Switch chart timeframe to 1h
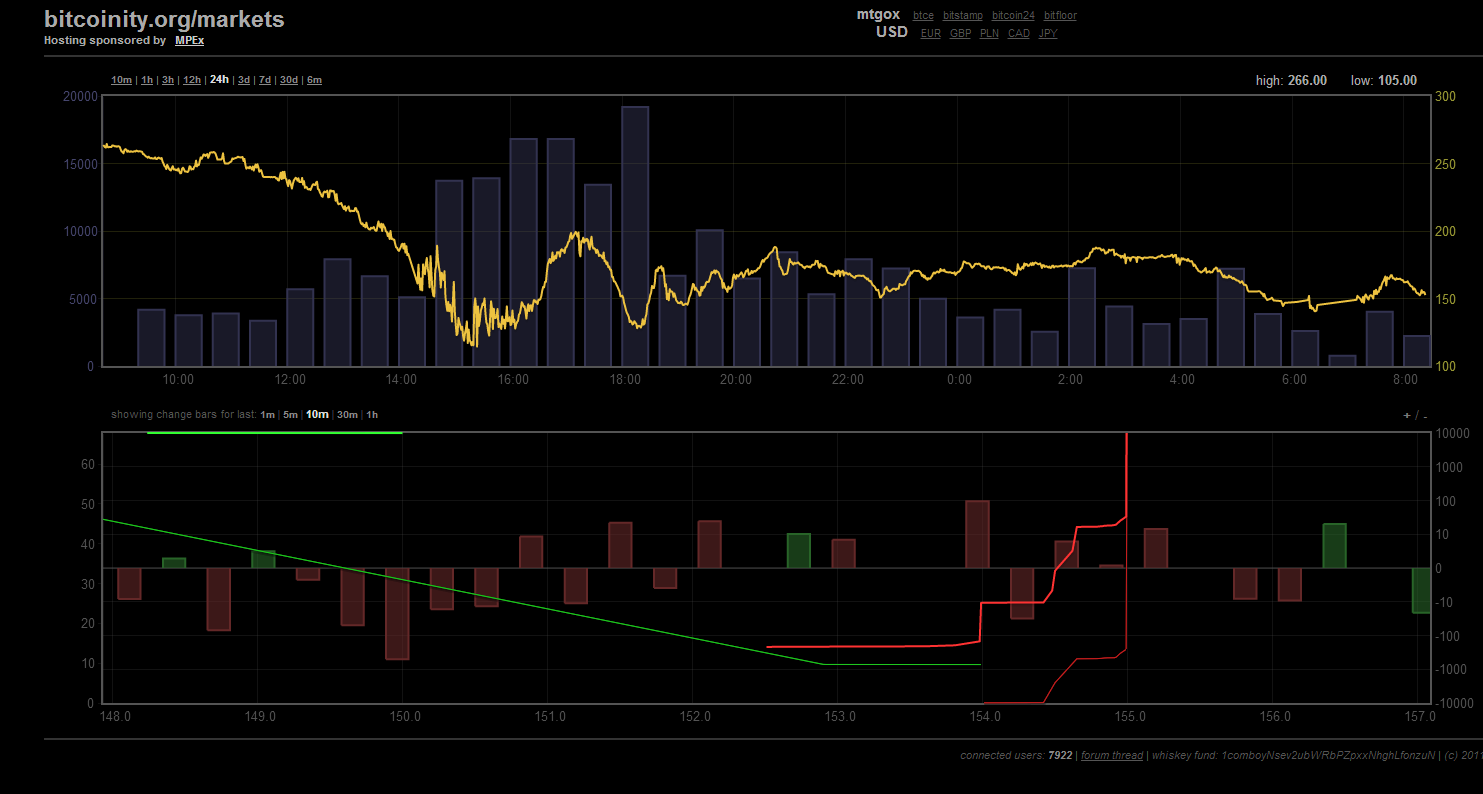The height and width of the screenshot is (794, 1483). [x=146, y=80]
